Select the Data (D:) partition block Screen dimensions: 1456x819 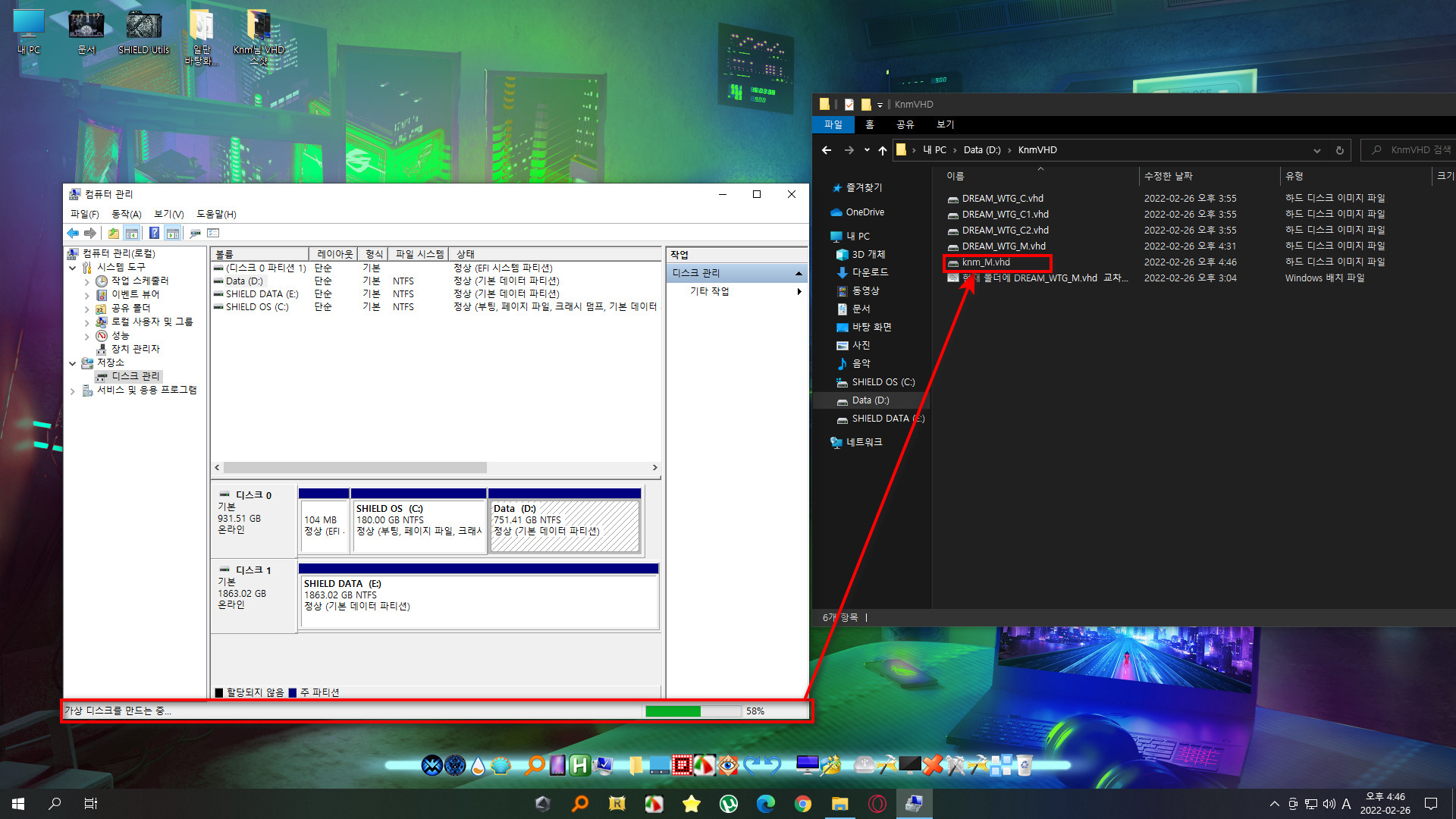pos(565,521)
